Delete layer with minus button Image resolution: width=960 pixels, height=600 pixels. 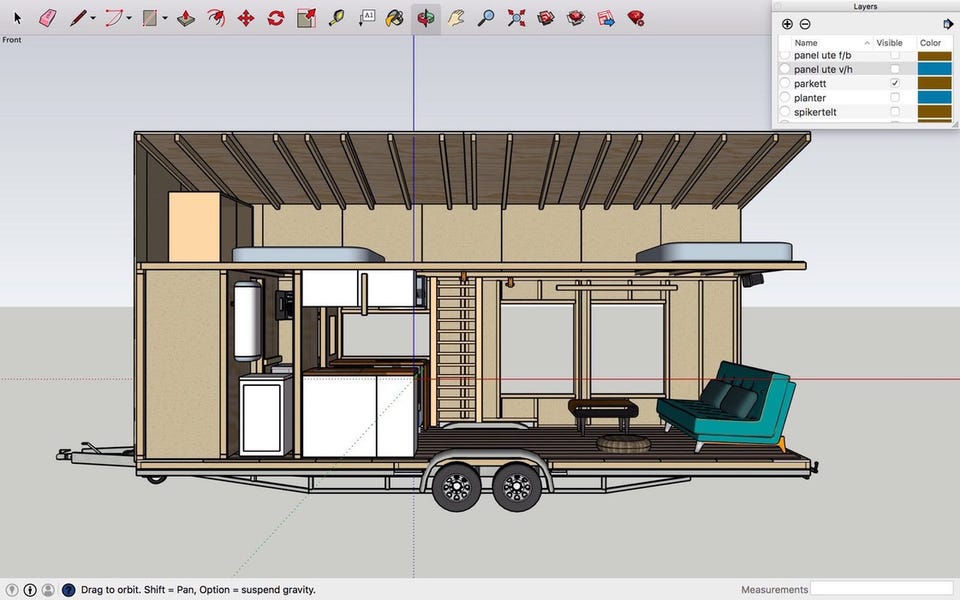click(805, 24)
